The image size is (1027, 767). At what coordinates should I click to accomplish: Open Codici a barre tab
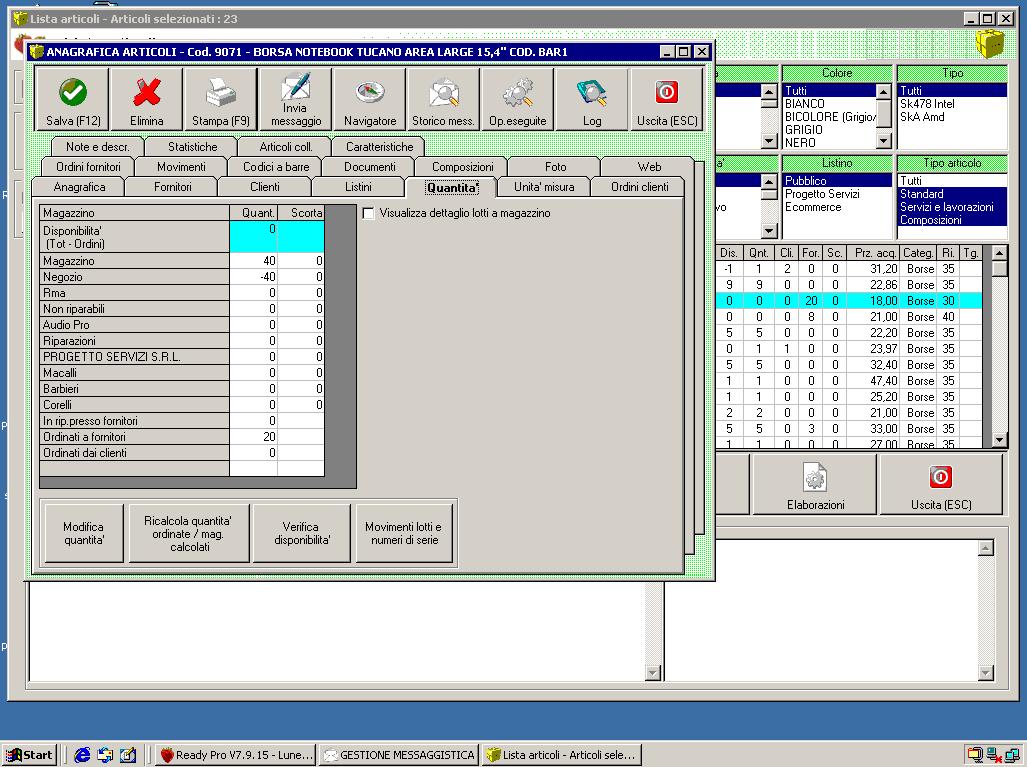pos(276,166)
